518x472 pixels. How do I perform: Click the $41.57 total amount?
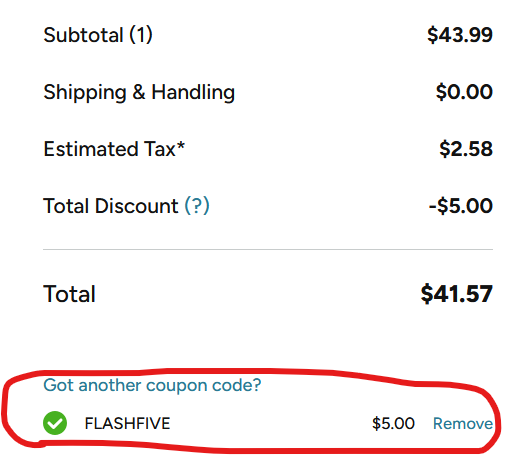tap(456, 294)
